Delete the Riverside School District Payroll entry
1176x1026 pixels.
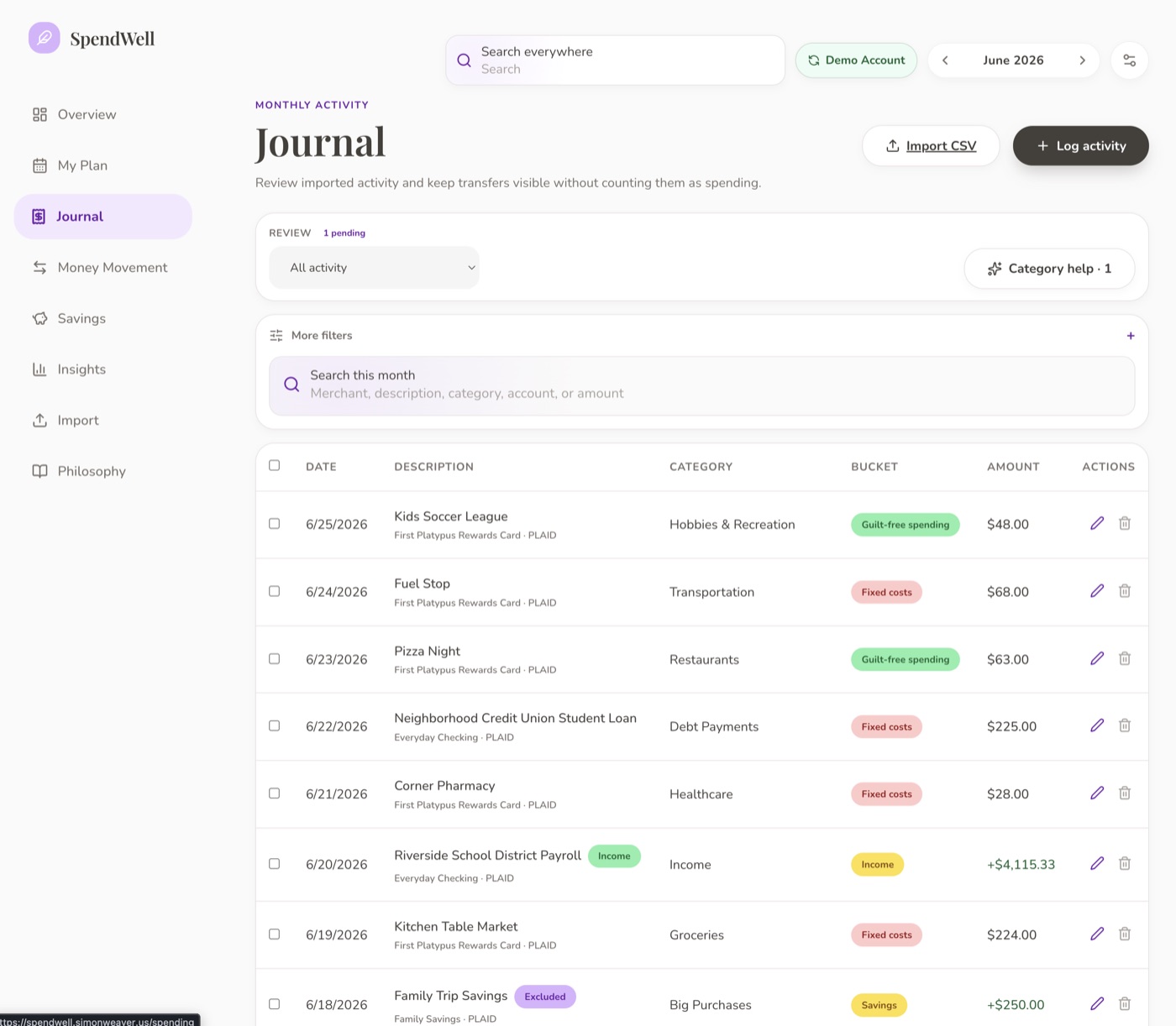click(1125, 864)
